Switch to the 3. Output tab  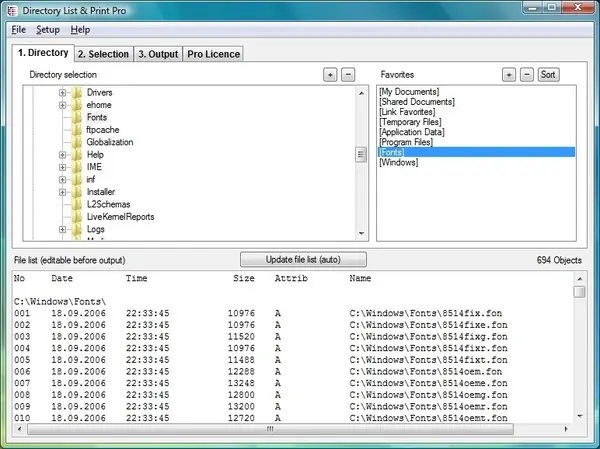pos(158,54)
